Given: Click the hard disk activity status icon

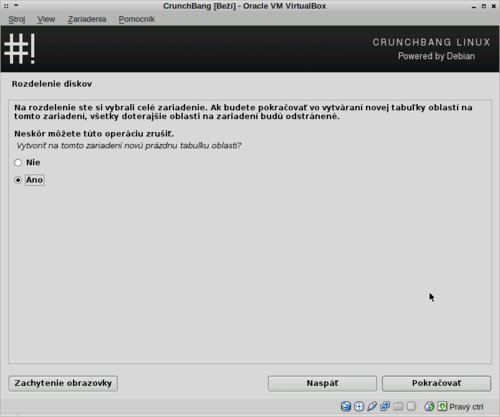Looking at the screenshot, I should [x=346, y=406].
